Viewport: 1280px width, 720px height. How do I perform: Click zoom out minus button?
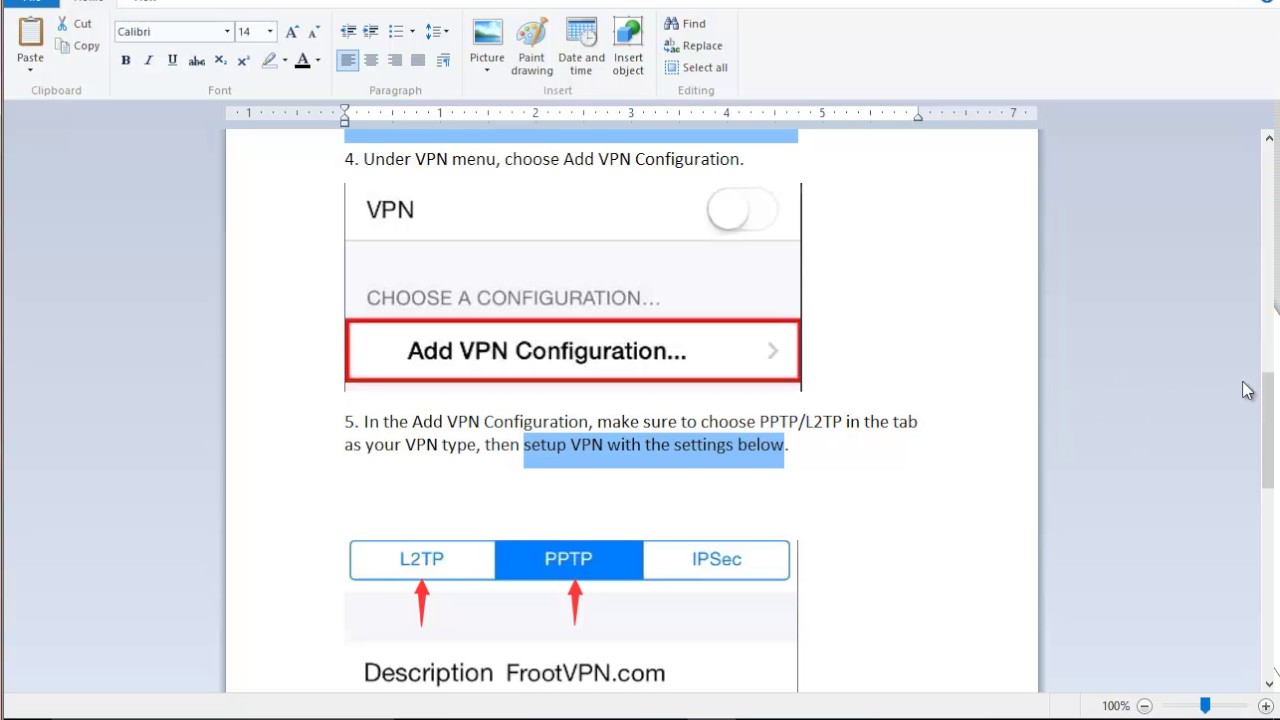pos(1145,706)
